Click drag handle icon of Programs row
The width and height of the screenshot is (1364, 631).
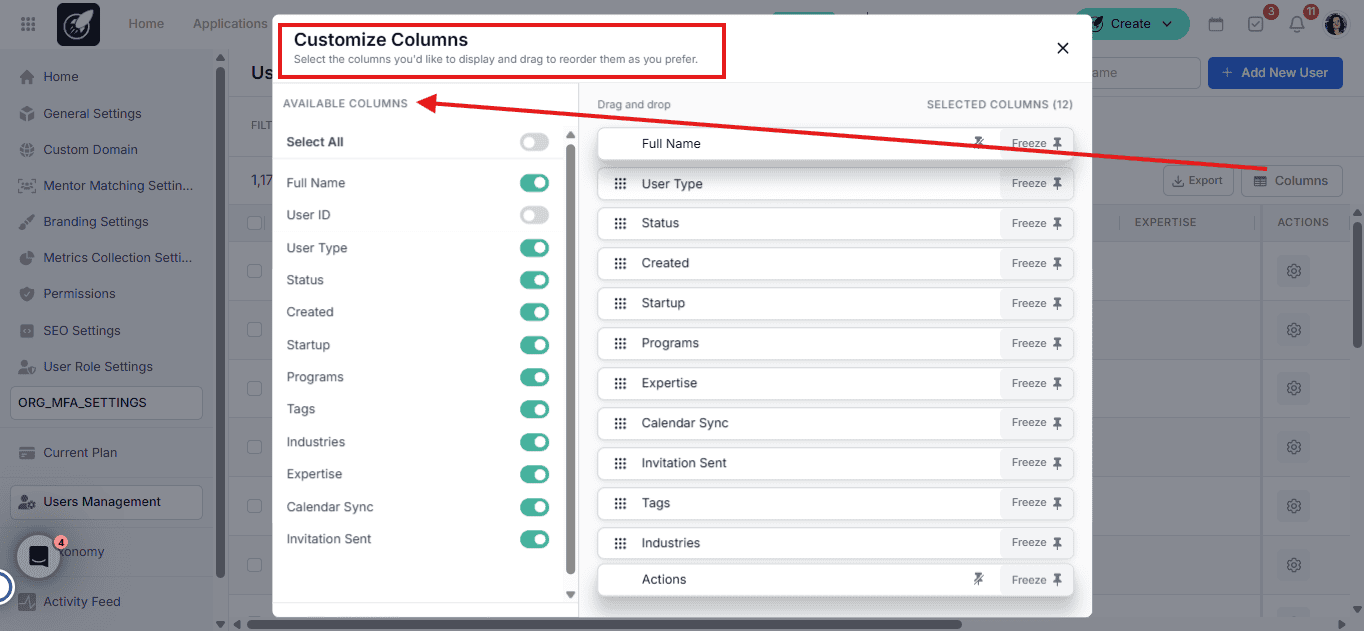pyautogui.click(x=620, y=344)
